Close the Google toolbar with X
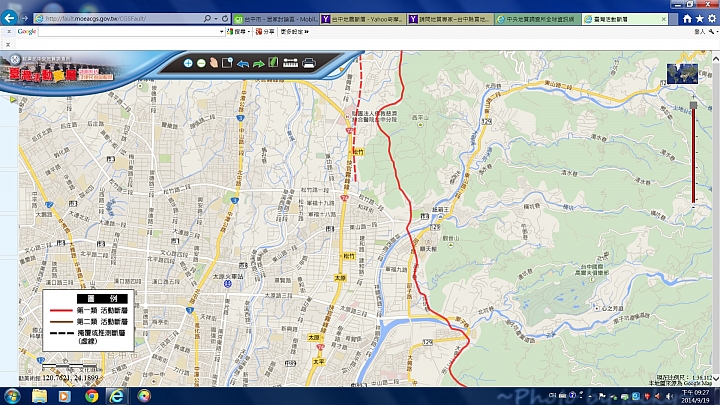The height and width of the screenshot is (405, 720). point(8,32)
